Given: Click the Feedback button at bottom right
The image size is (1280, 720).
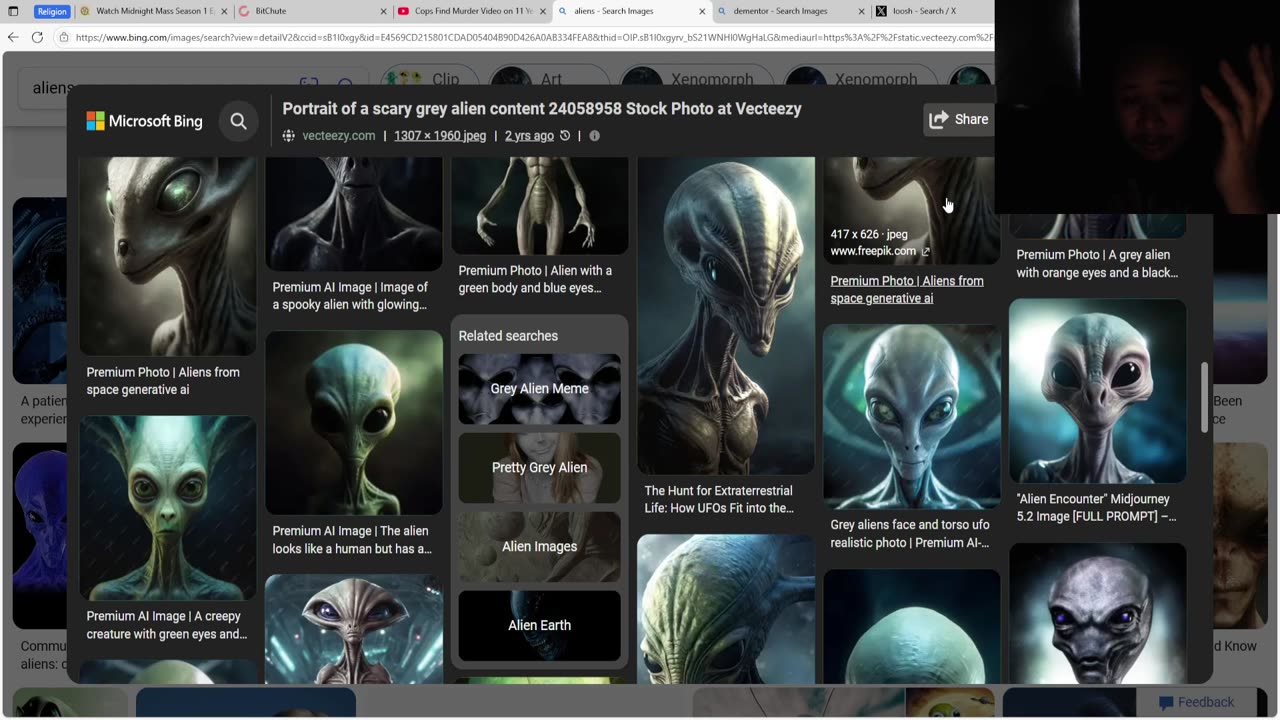Looking at the screenshot, I should pos(1196,702).
